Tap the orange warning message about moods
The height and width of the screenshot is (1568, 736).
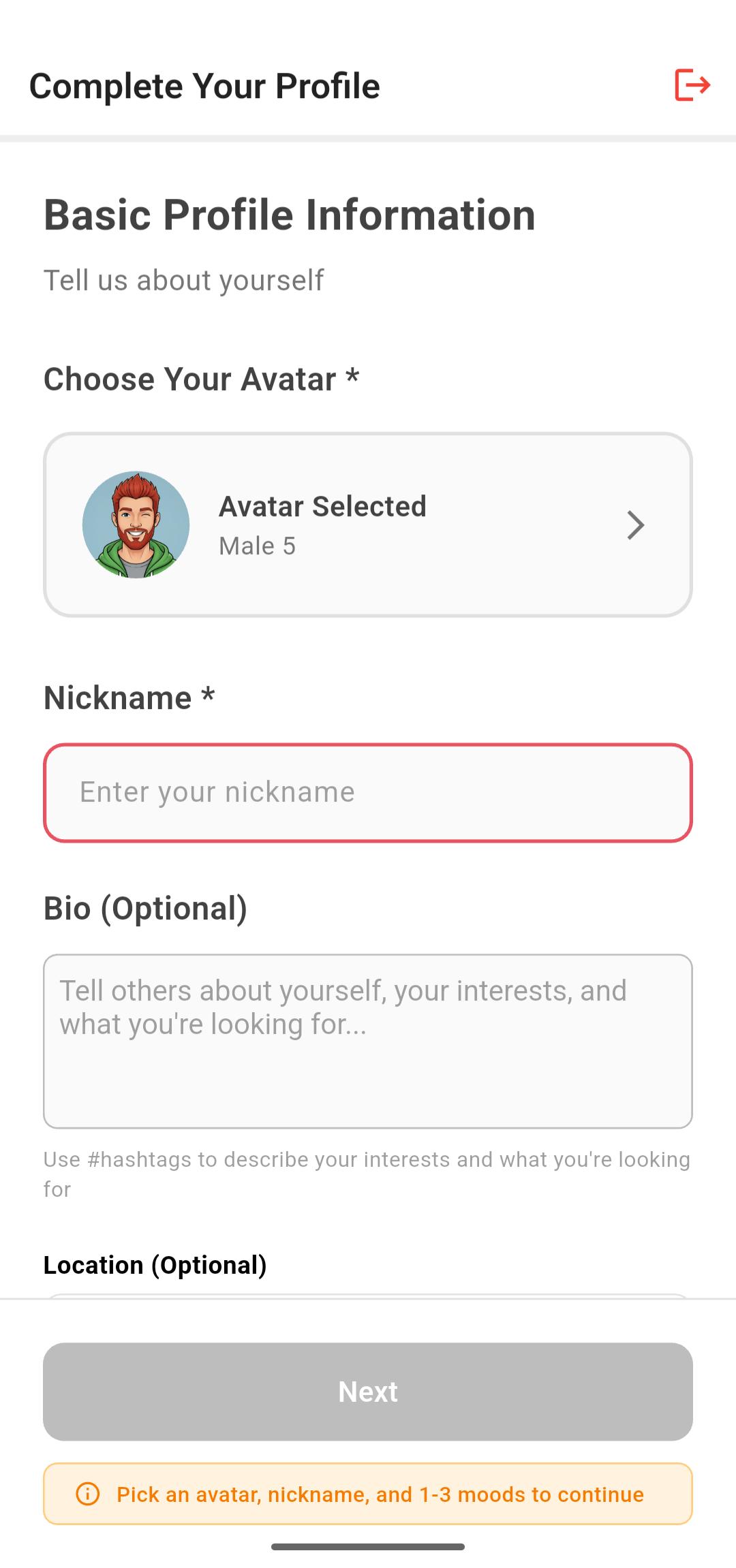380,1494
